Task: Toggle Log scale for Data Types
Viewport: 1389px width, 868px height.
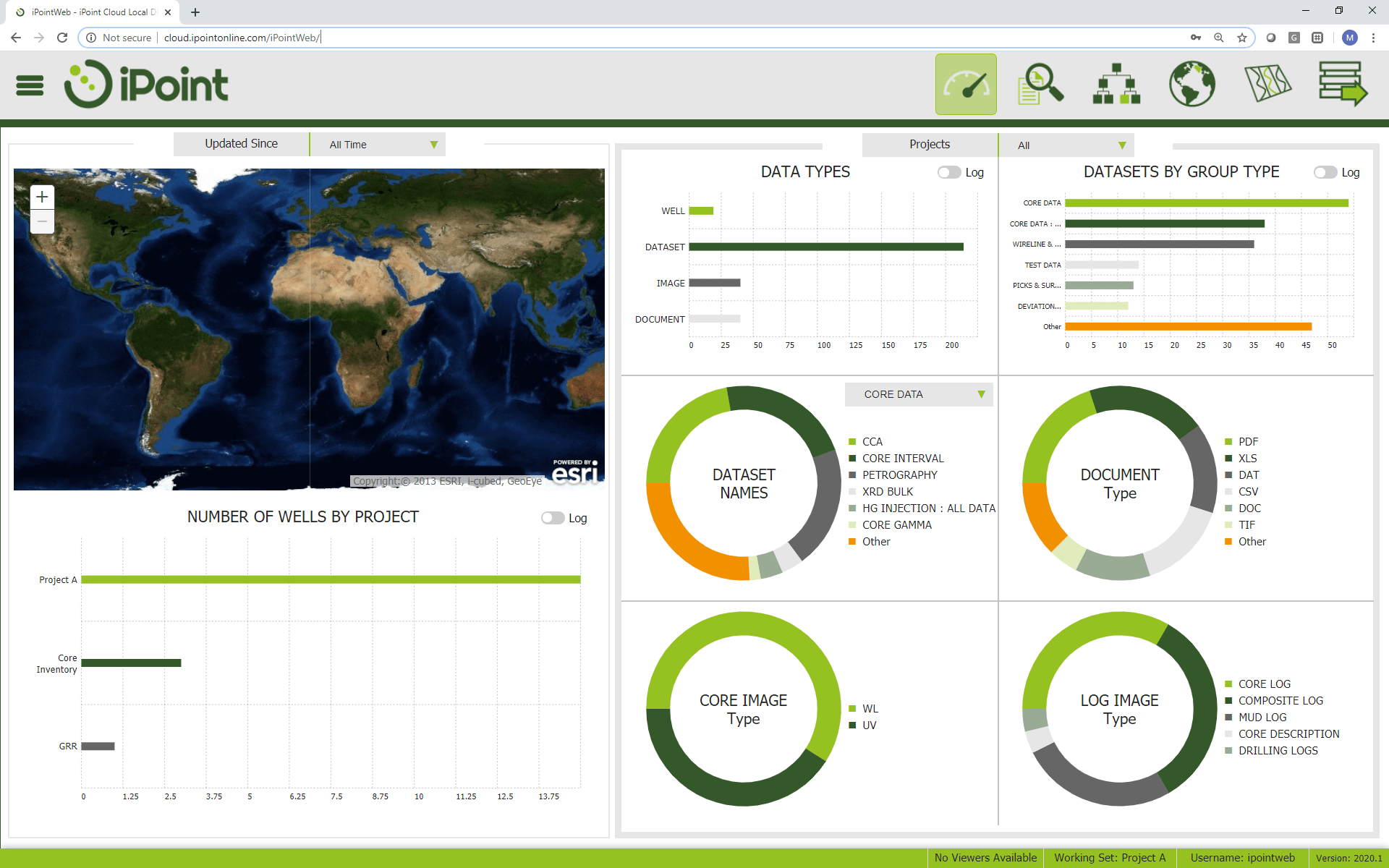Action: point(949,172)
